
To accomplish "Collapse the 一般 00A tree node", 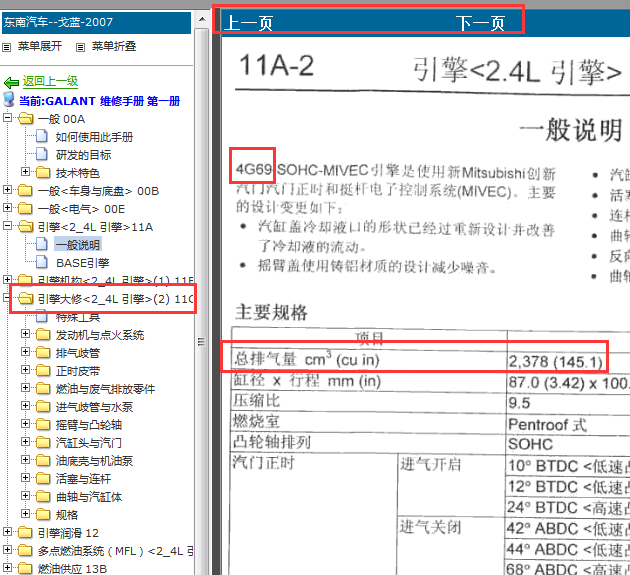I will click(7, 118).
